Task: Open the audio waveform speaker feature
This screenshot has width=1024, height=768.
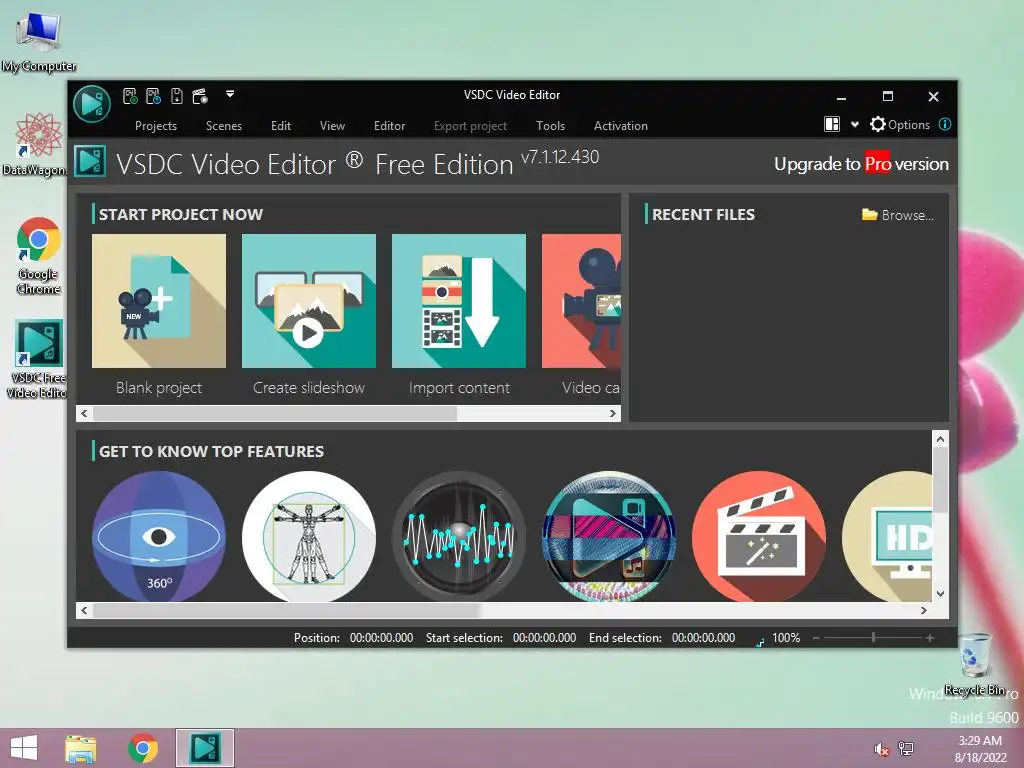Action: pos(458,536)
